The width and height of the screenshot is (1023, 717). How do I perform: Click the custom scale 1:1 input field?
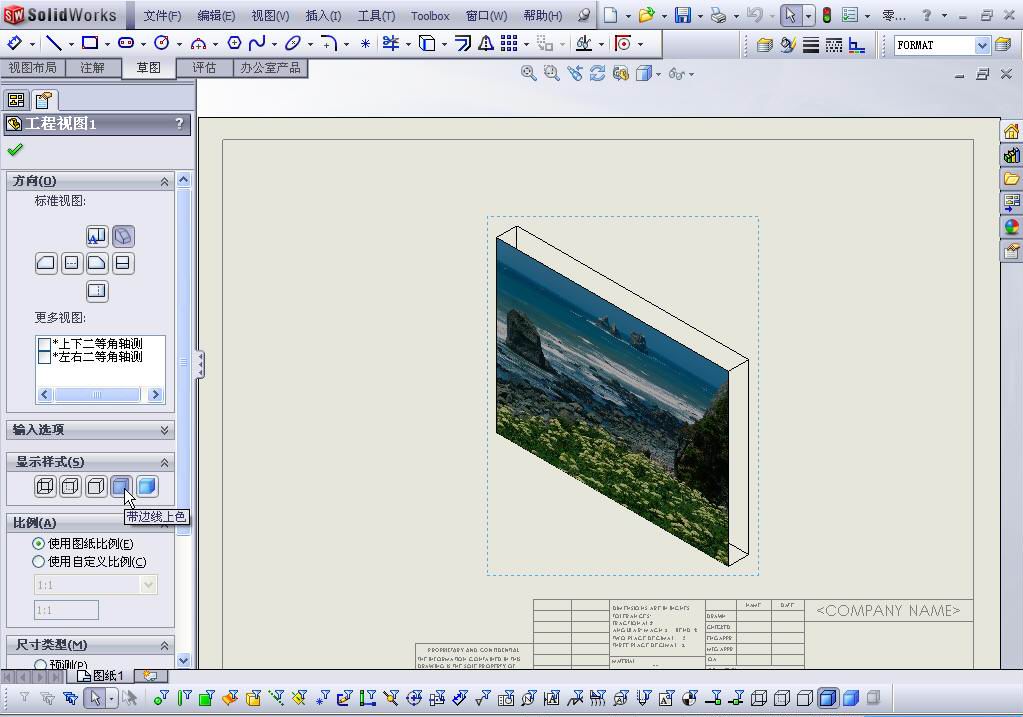coord(67,610)
